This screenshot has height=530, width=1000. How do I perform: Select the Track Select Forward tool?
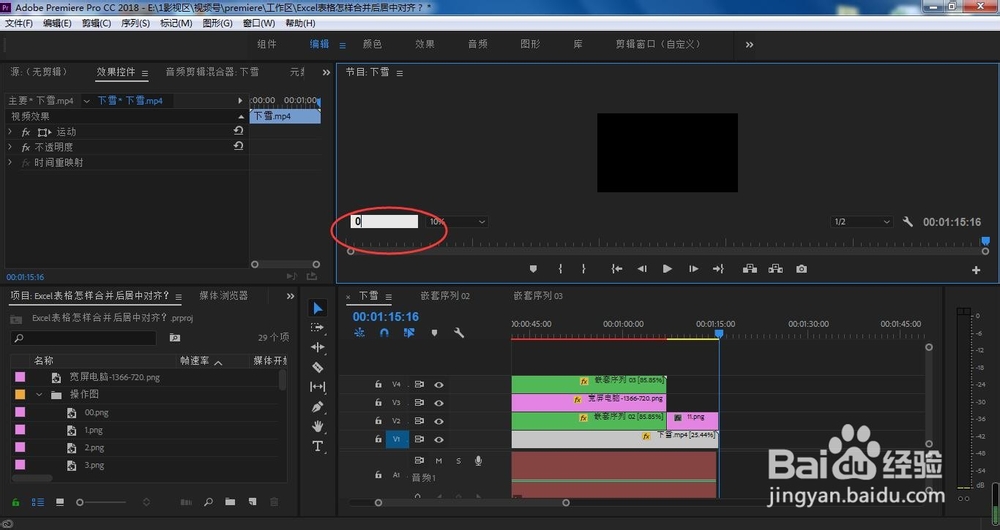pos(317,327)
